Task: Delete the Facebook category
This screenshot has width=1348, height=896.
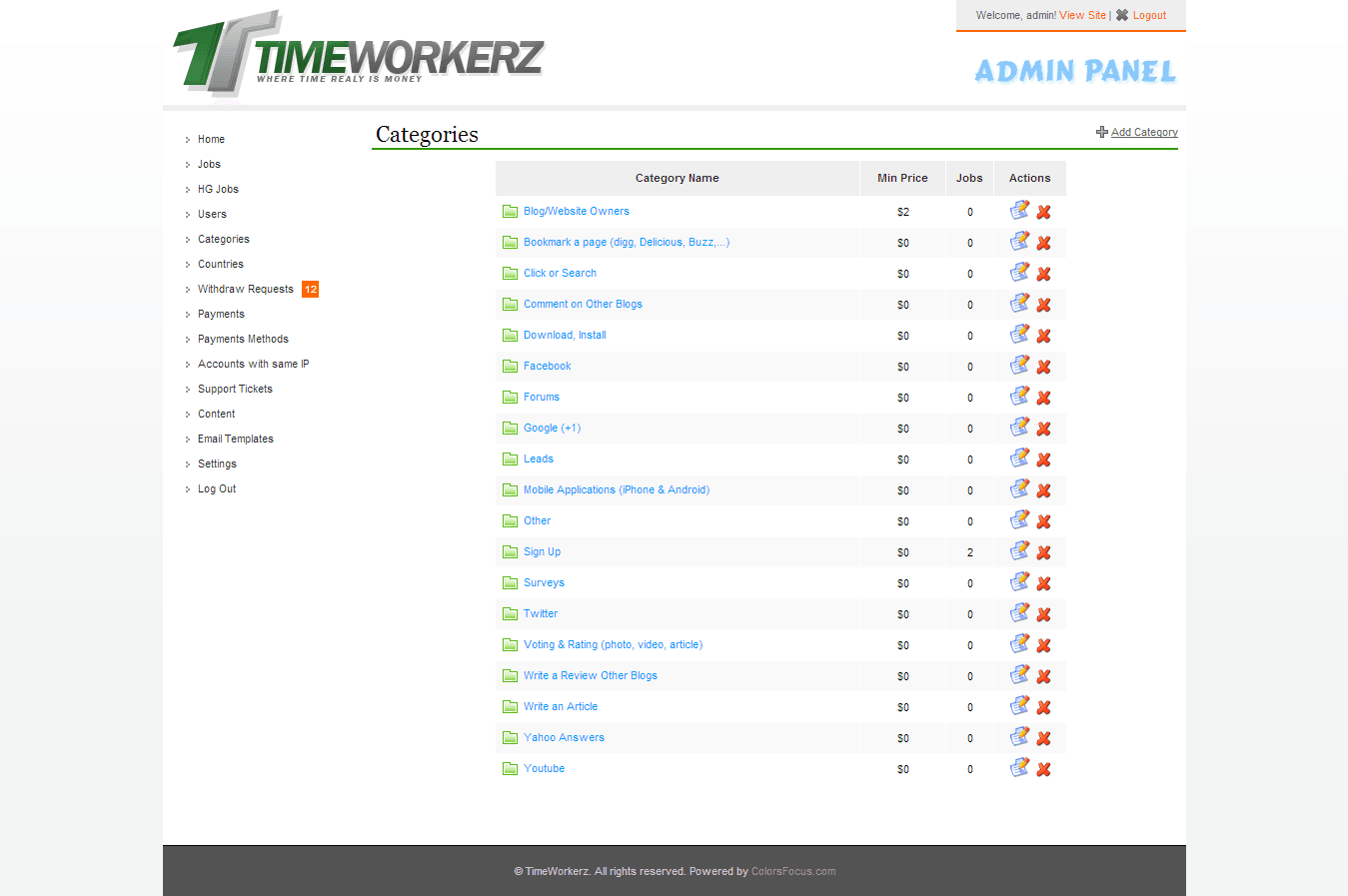Action: click(1043, 367)
